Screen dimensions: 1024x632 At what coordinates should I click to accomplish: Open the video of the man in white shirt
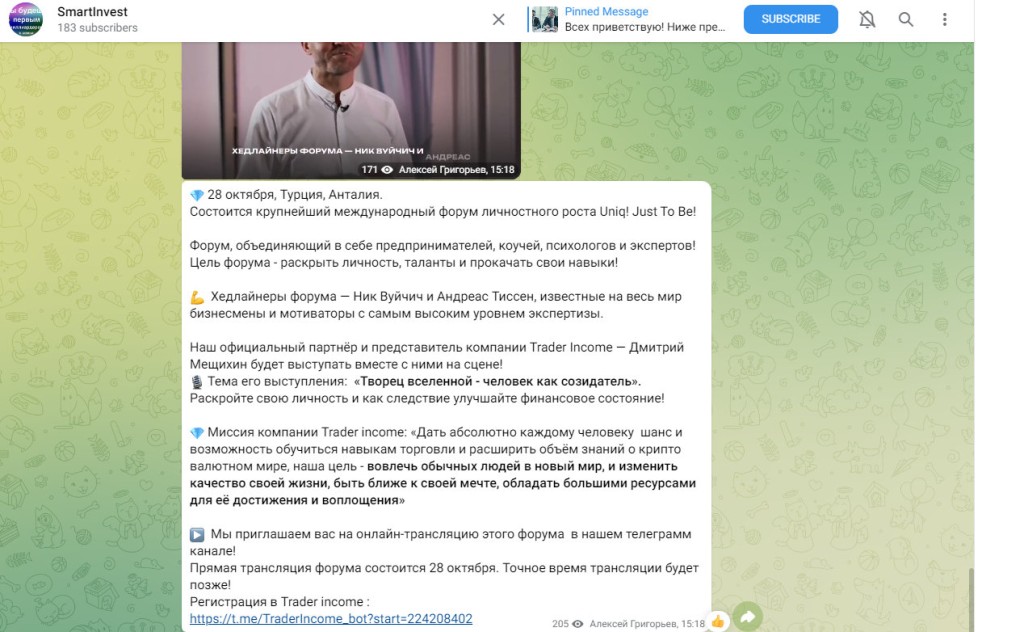[x=351, y=110]
